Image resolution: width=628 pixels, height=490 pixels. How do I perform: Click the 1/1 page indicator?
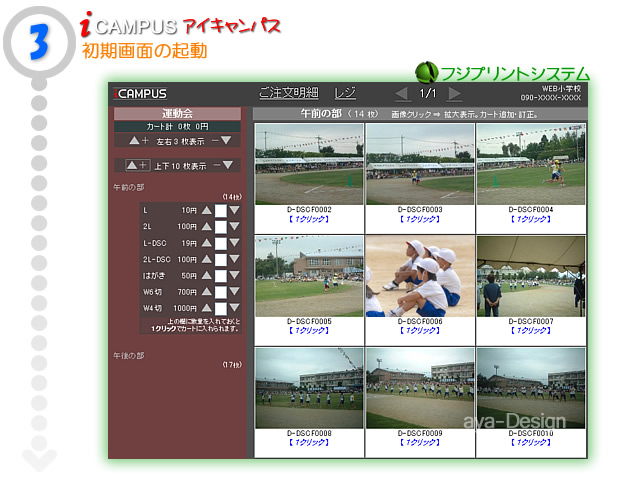coord(428,93)
